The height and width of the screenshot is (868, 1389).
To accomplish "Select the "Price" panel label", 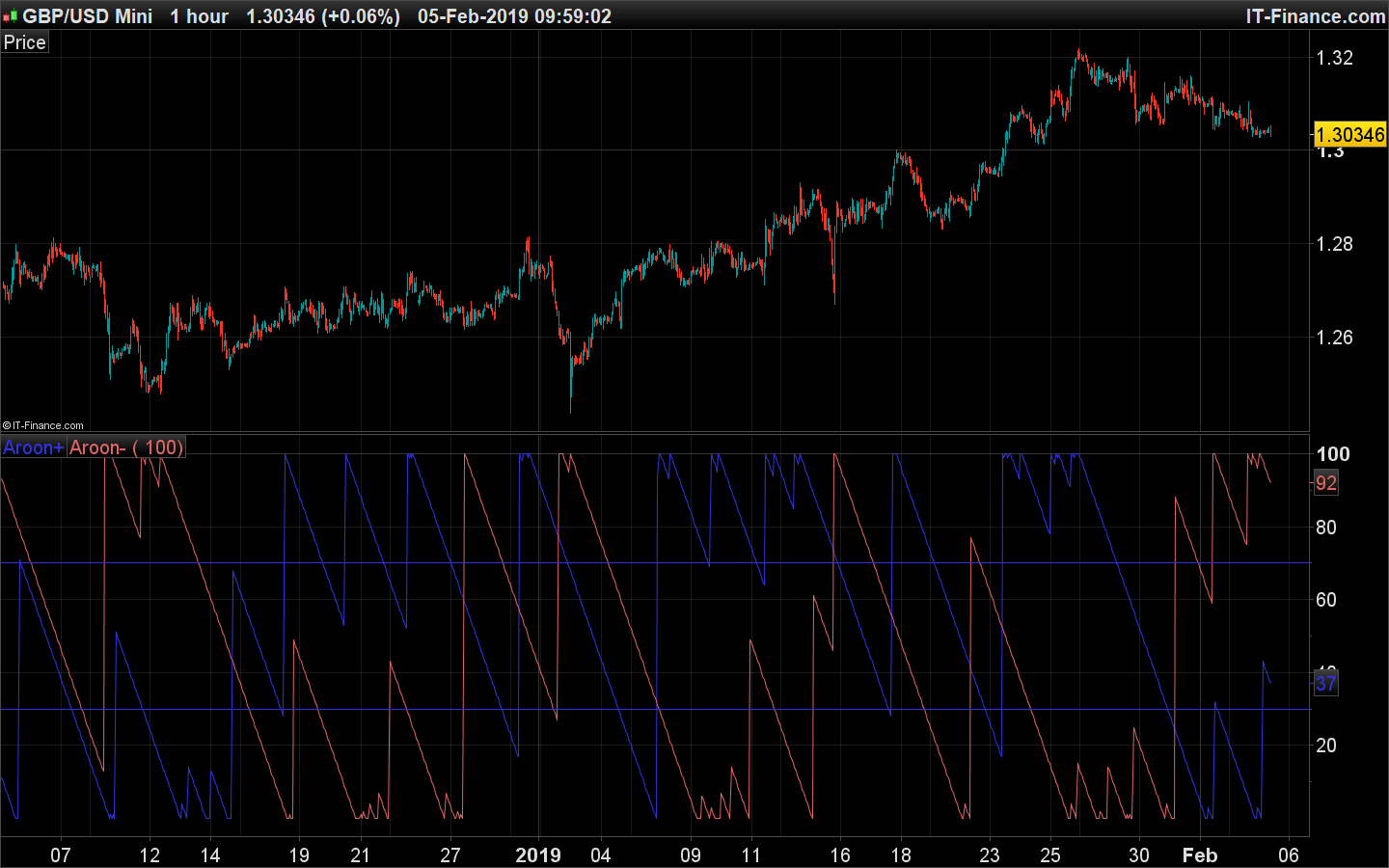I will 24,42.
